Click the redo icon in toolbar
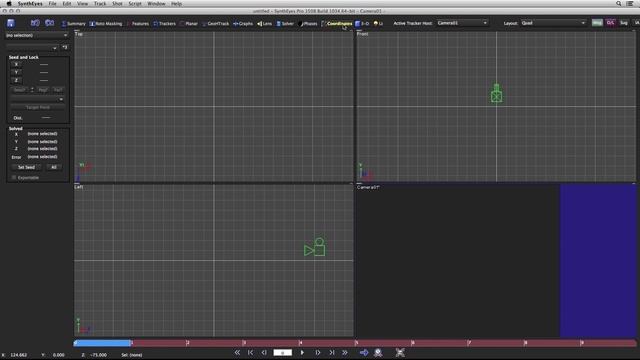Screen dimensions: 640x360 (x=49, y=23)
